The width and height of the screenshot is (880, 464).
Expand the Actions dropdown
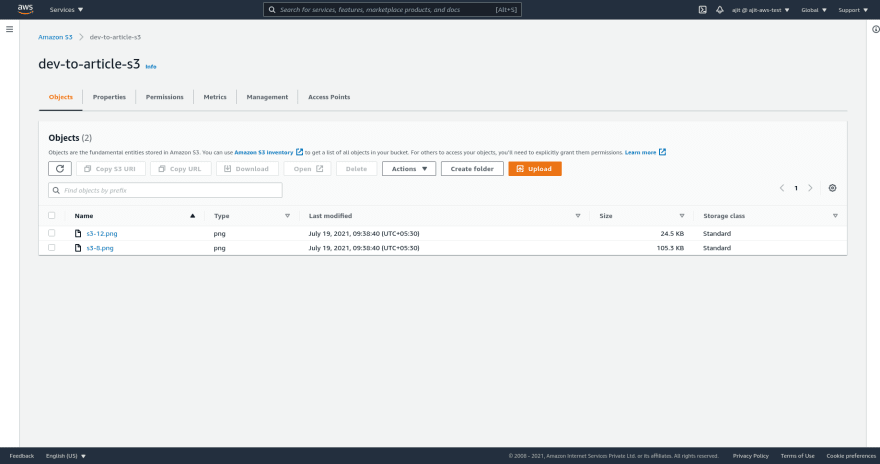[x=409, y=168]
